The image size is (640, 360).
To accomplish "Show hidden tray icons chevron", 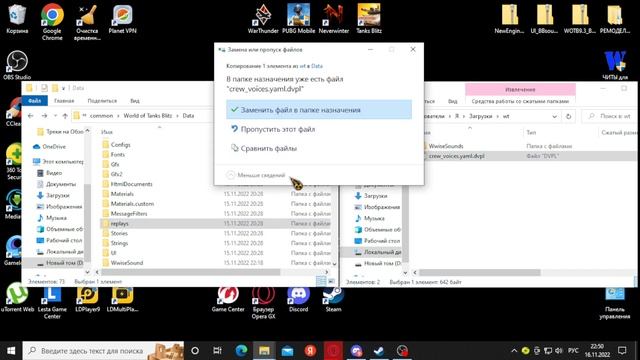I will click(x=514, y=351).
